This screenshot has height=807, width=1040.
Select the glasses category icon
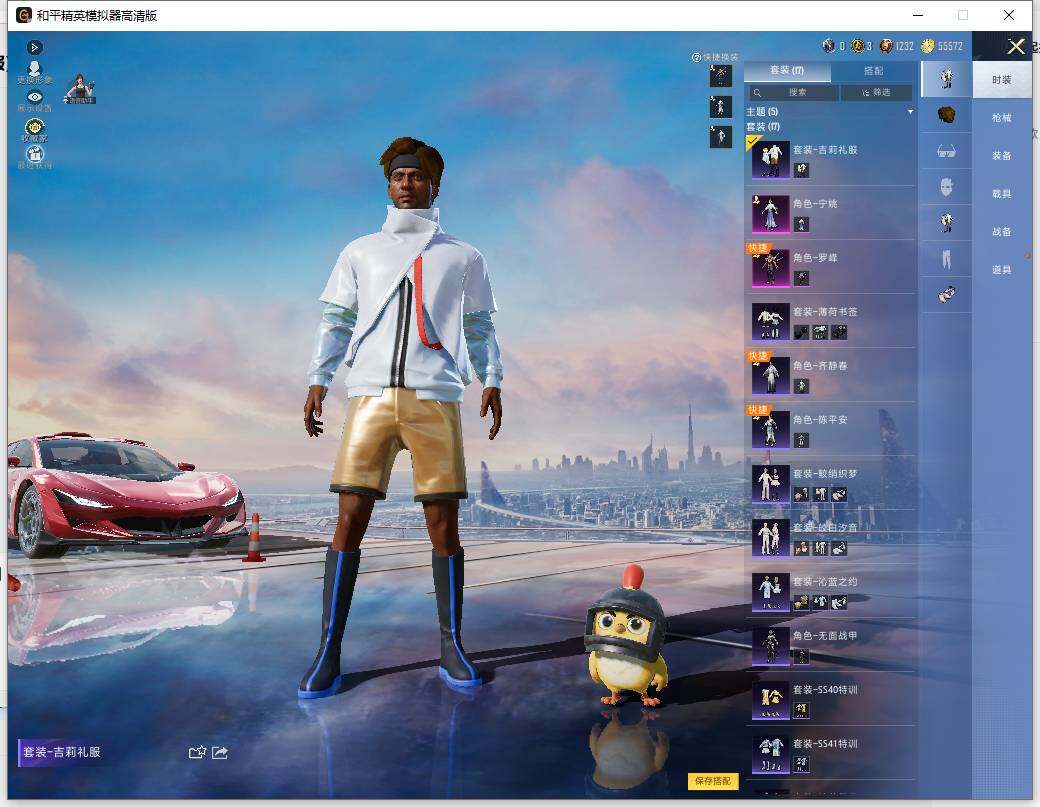(946, 152)
